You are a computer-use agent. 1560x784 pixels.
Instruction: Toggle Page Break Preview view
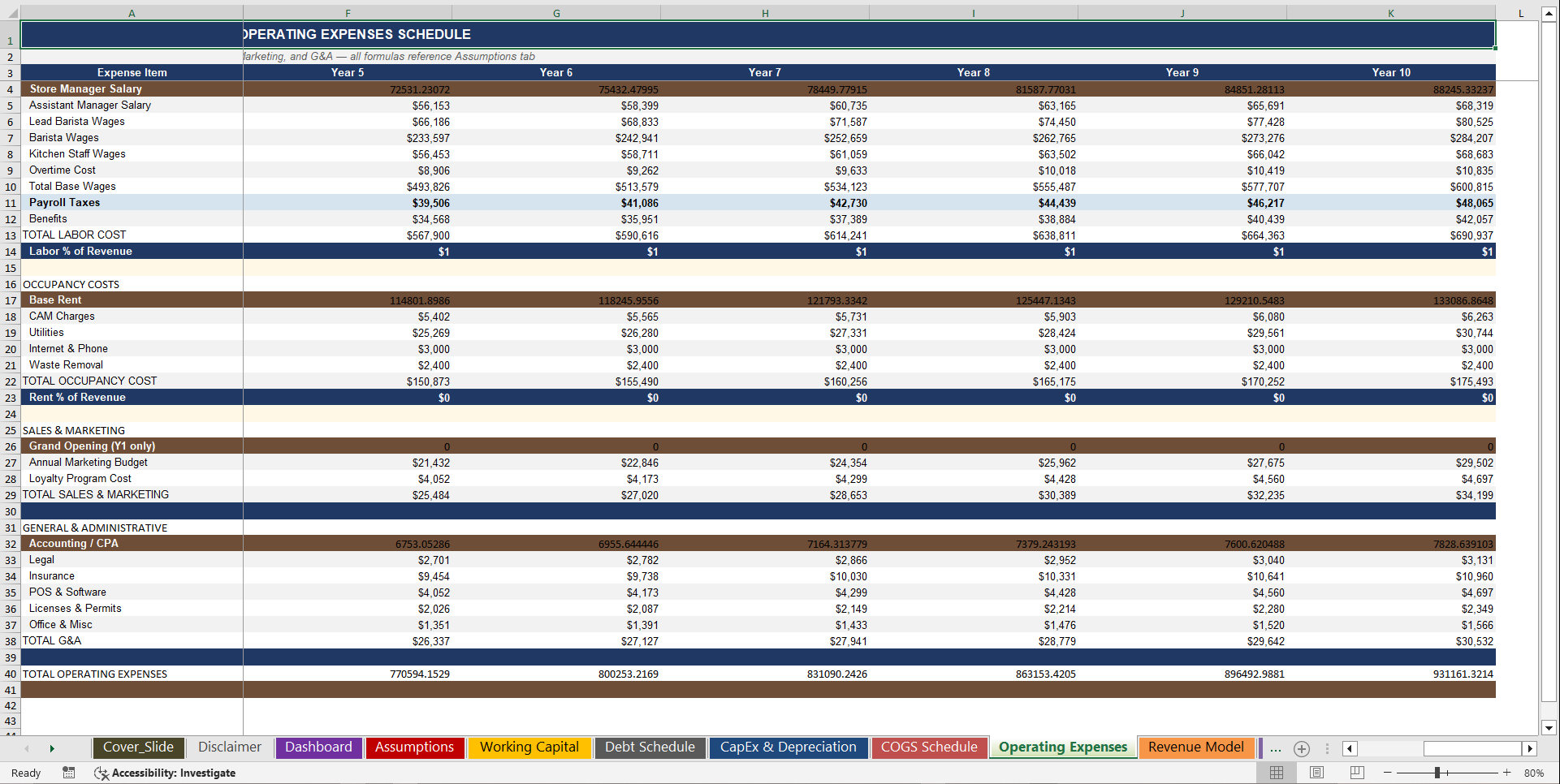point(1356,773)
